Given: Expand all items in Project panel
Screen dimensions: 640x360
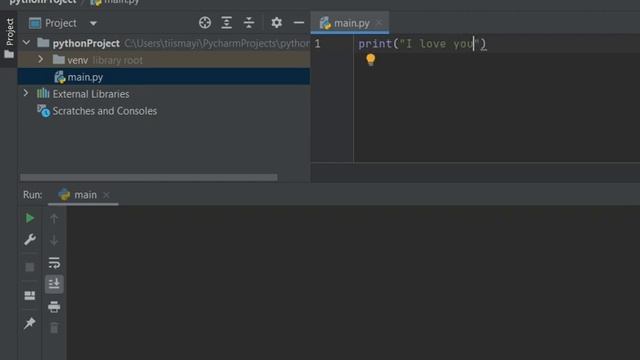Looking at the screenshot, I should pyautogui.click(x=227, y=23).
